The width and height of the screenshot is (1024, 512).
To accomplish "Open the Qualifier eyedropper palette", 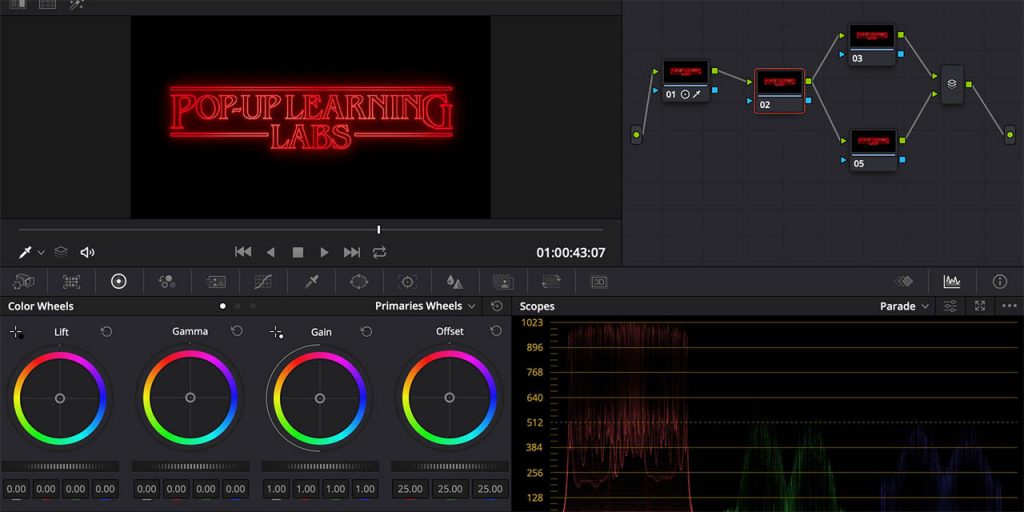I will point(311,282).
